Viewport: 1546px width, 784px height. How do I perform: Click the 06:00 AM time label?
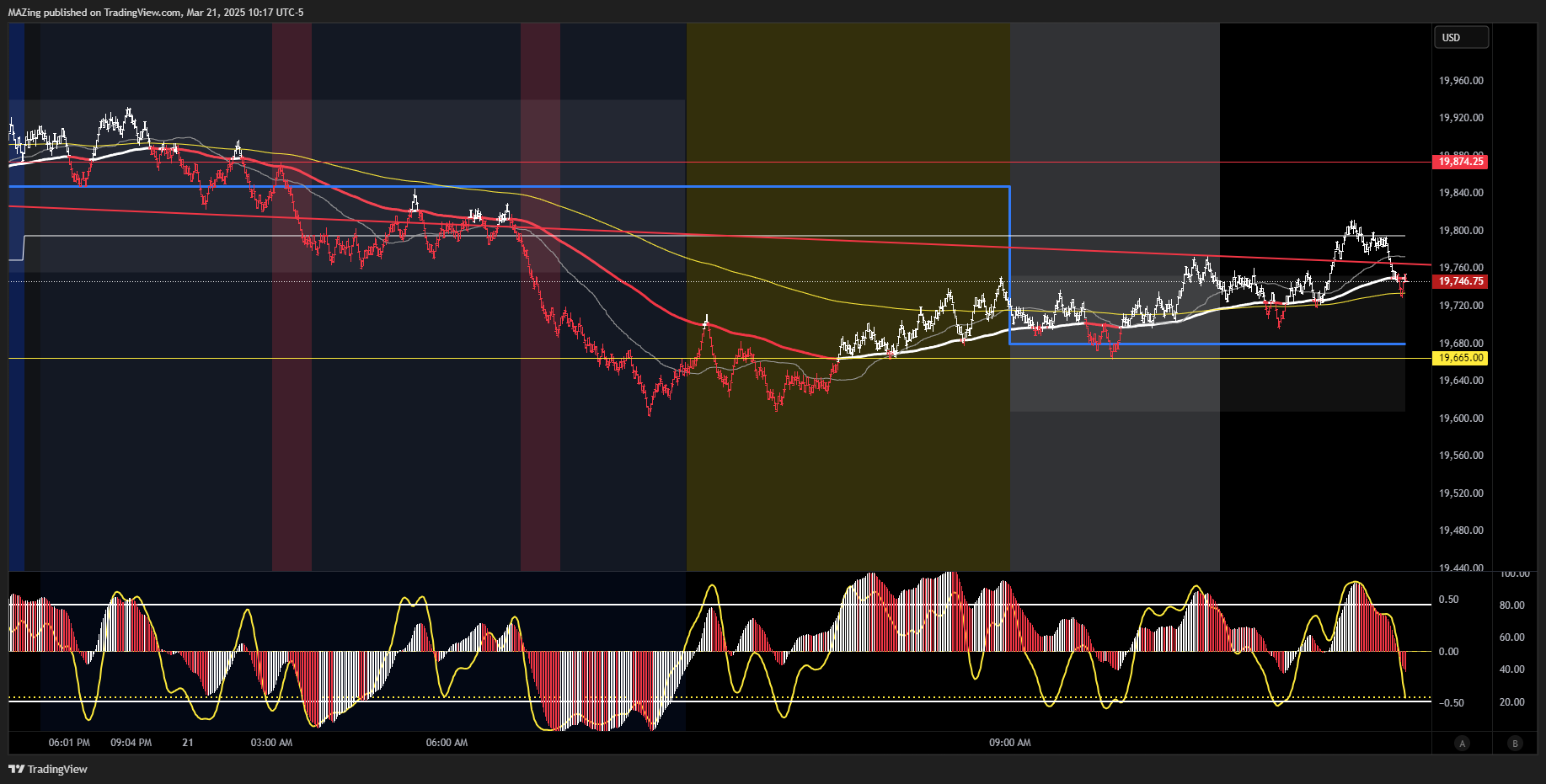447,743
